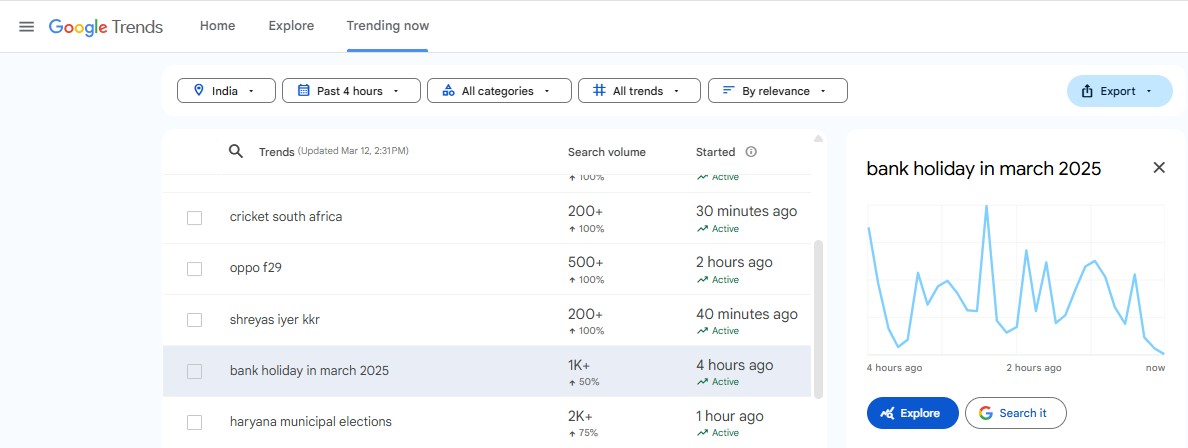Go to the Home tab
The image size is (1188, 448).
click(x=217, y=26)
